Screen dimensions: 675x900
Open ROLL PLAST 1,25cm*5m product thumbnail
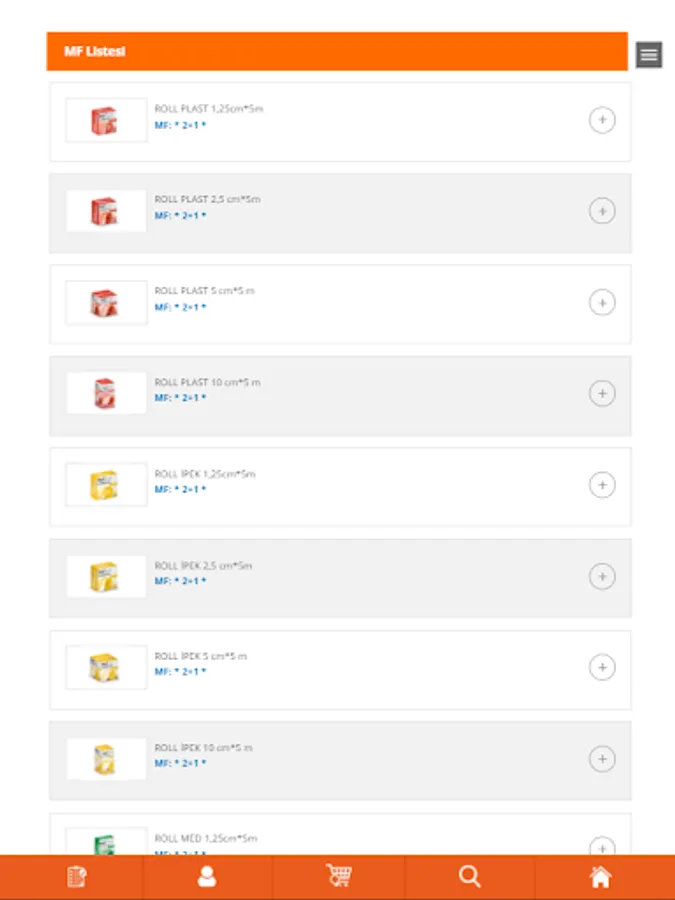pos(106,121)
